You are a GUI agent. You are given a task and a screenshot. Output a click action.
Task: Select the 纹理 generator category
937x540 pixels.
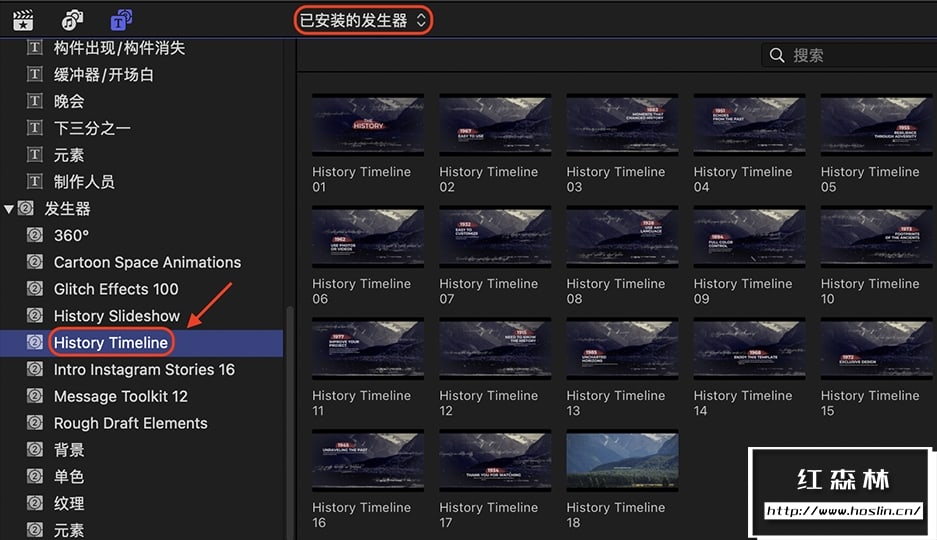coord(69,504)
